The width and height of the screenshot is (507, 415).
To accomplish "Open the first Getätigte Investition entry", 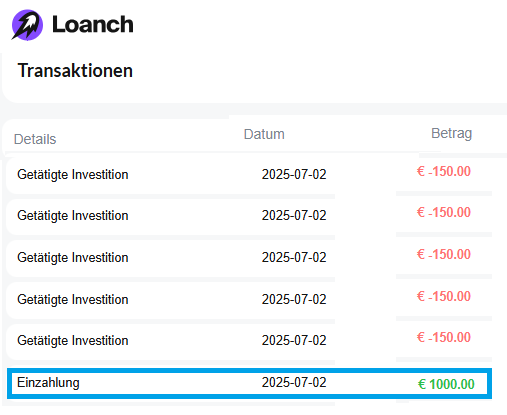I will 73,175.
